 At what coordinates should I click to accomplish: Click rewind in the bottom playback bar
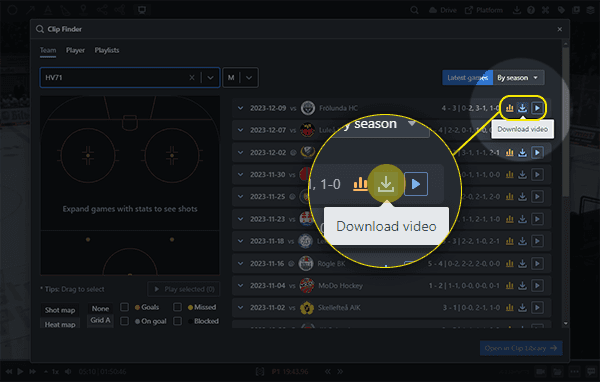click(9, 371)
